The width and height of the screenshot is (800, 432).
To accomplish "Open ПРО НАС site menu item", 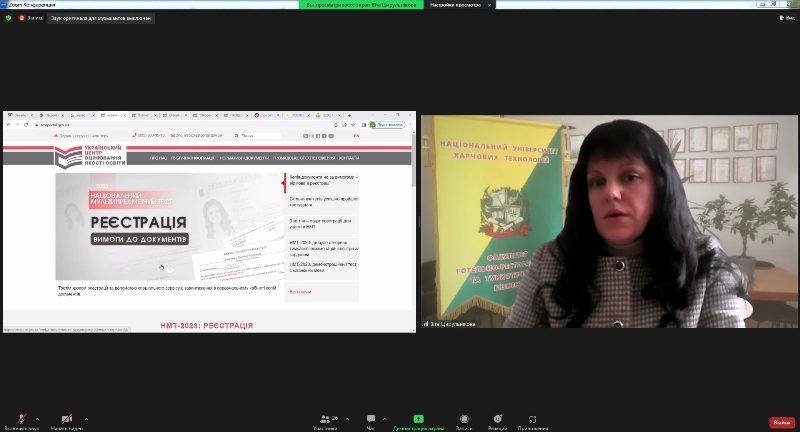I will [158, 158].
